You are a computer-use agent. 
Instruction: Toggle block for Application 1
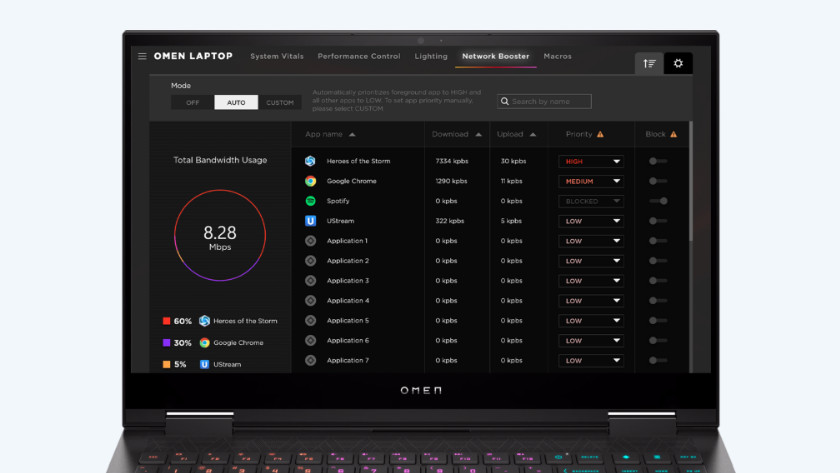[658, 241]
